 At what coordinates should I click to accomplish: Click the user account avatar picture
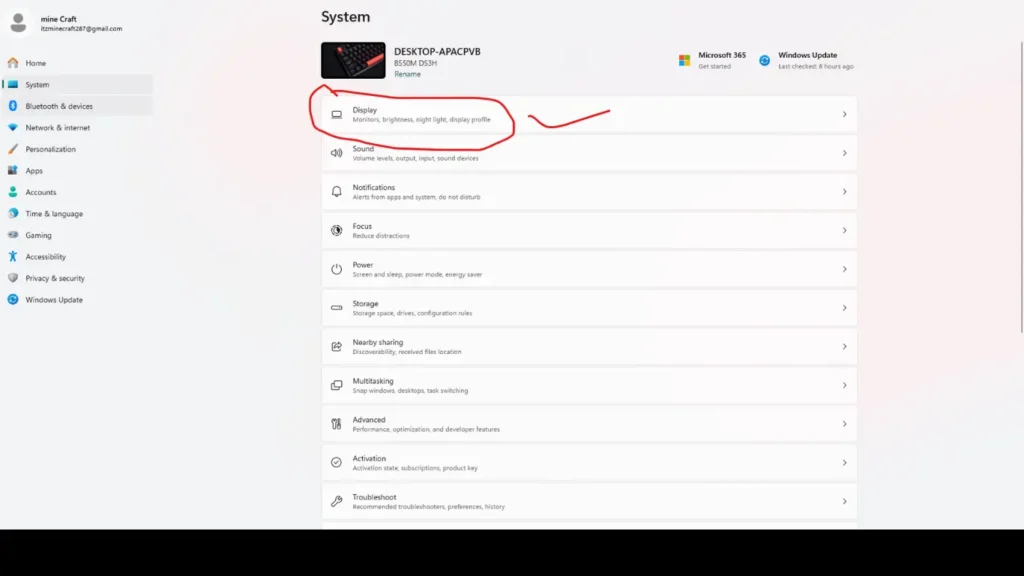point(18,22)
